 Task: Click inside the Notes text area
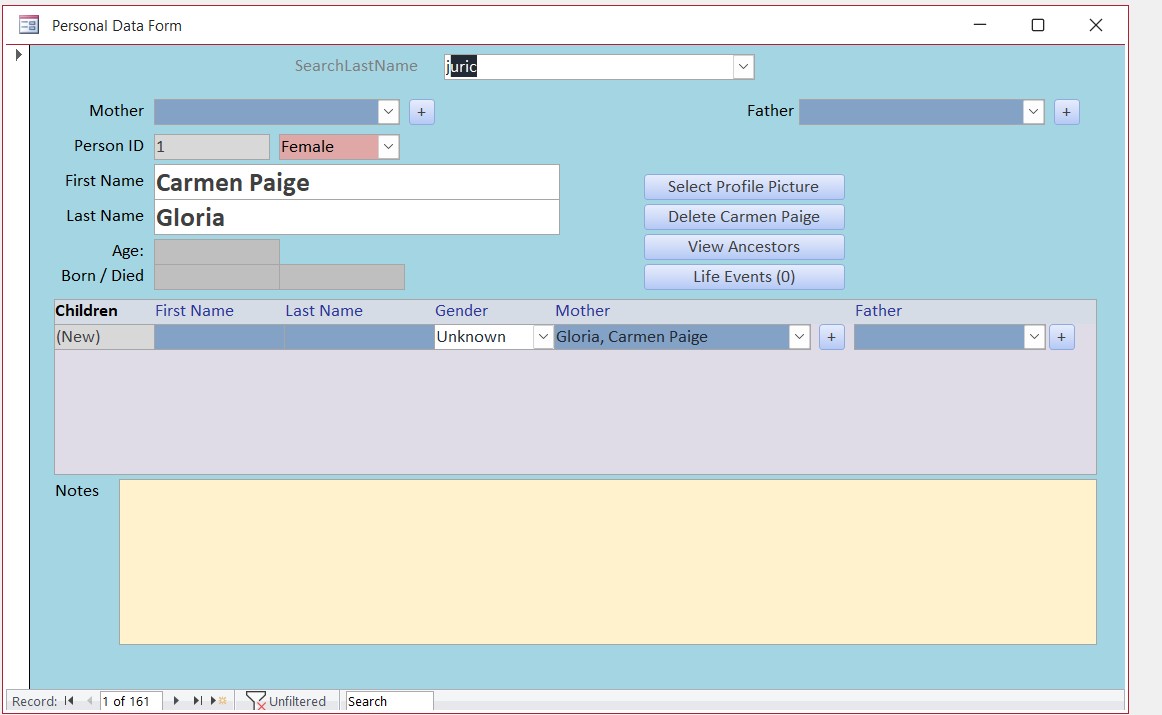click(x=608, y=562)
